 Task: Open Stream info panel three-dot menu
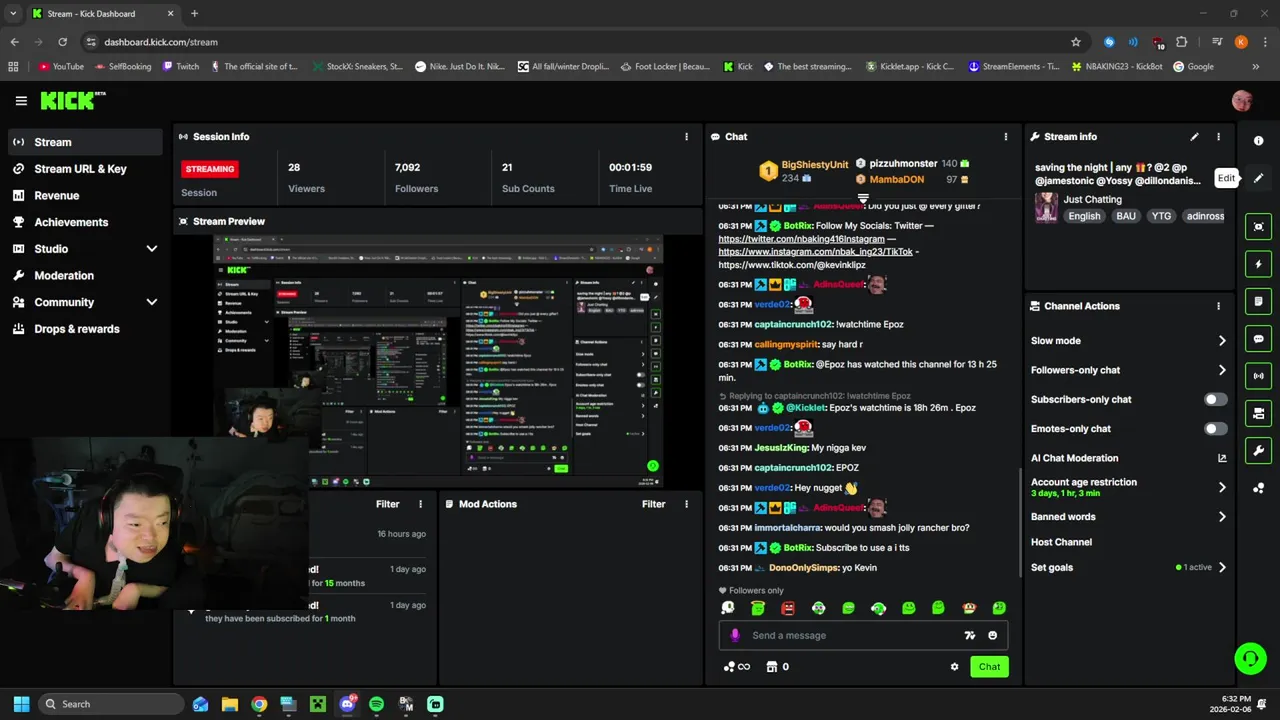tap(1218, 137)
